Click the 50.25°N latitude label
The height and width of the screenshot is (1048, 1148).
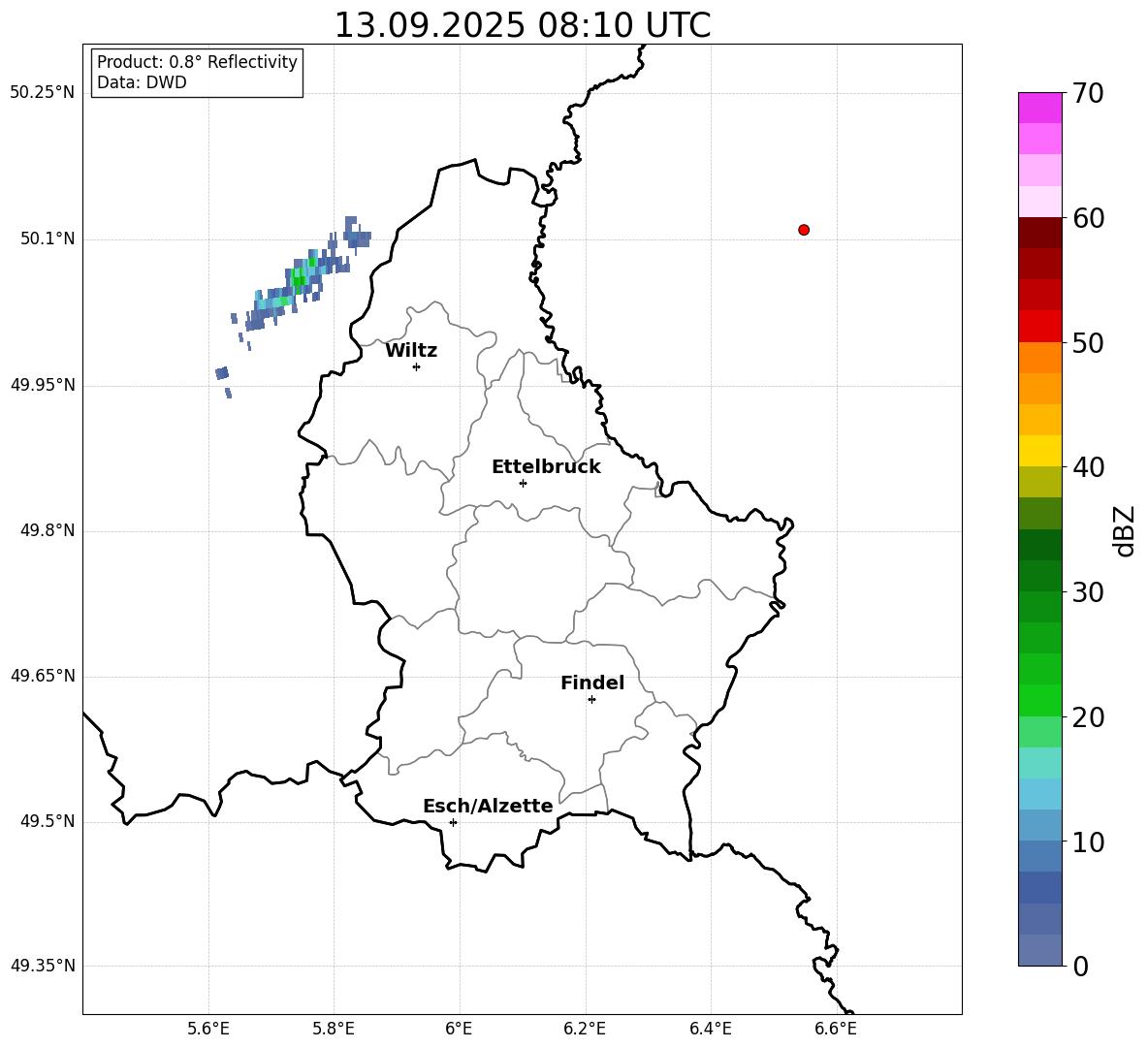43,93
